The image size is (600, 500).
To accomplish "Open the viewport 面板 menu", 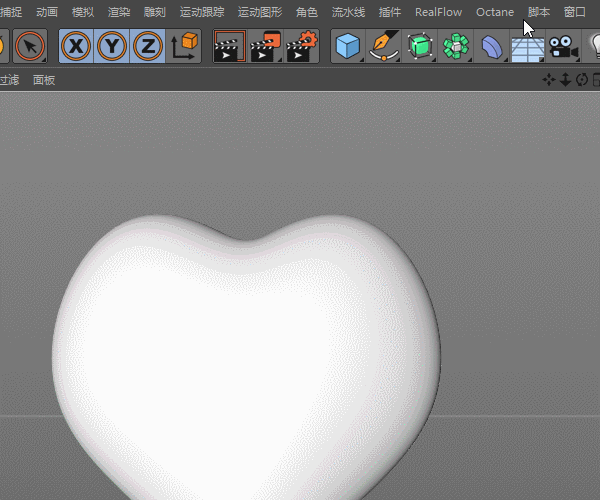I will (x=44, y=80).
